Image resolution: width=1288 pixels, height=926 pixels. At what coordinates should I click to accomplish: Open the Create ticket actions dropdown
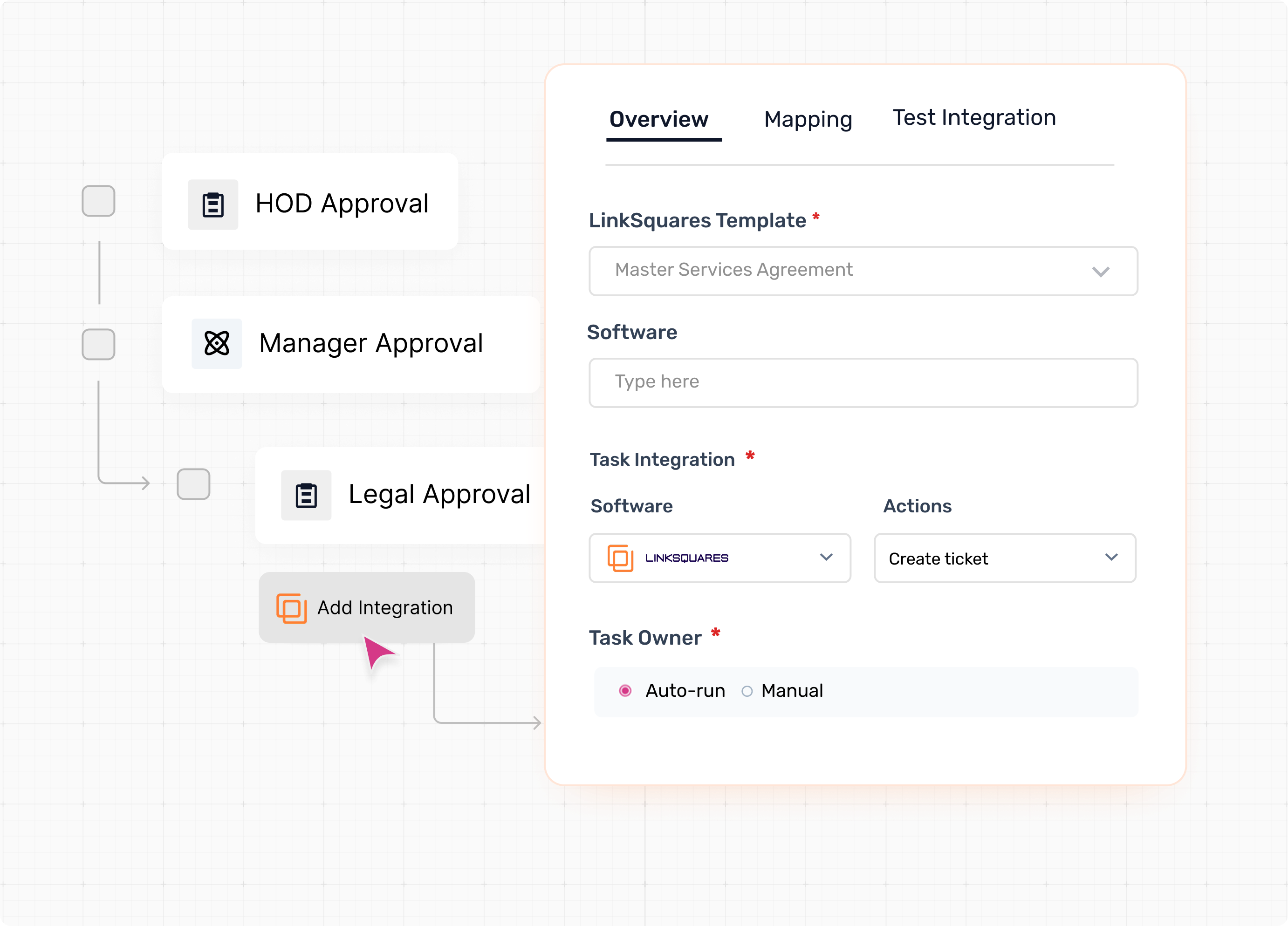pyautogui.click(x=1004, y=558)
